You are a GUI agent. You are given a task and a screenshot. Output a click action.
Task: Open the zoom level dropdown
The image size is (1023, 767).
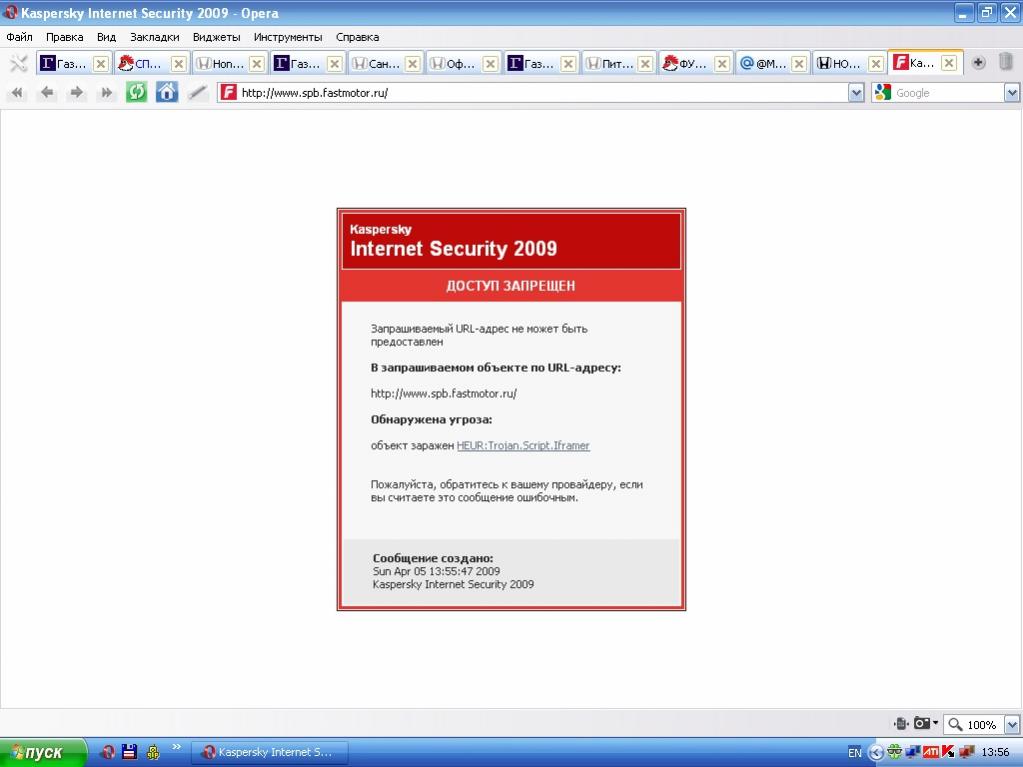pos(1012,724)
